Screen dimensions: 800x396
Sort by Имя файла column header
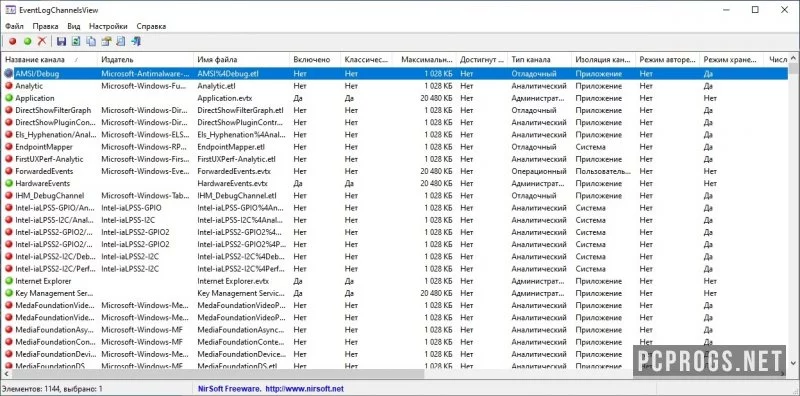(241, 60)
